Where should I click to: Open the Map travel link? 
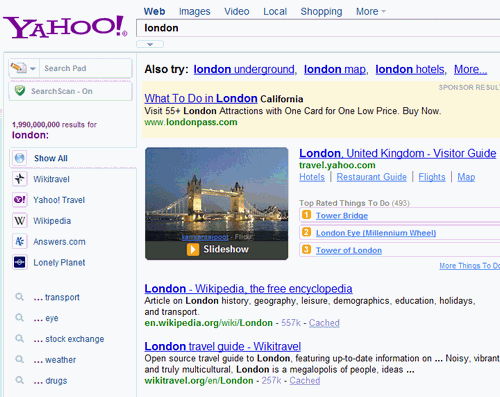[466, 177]
